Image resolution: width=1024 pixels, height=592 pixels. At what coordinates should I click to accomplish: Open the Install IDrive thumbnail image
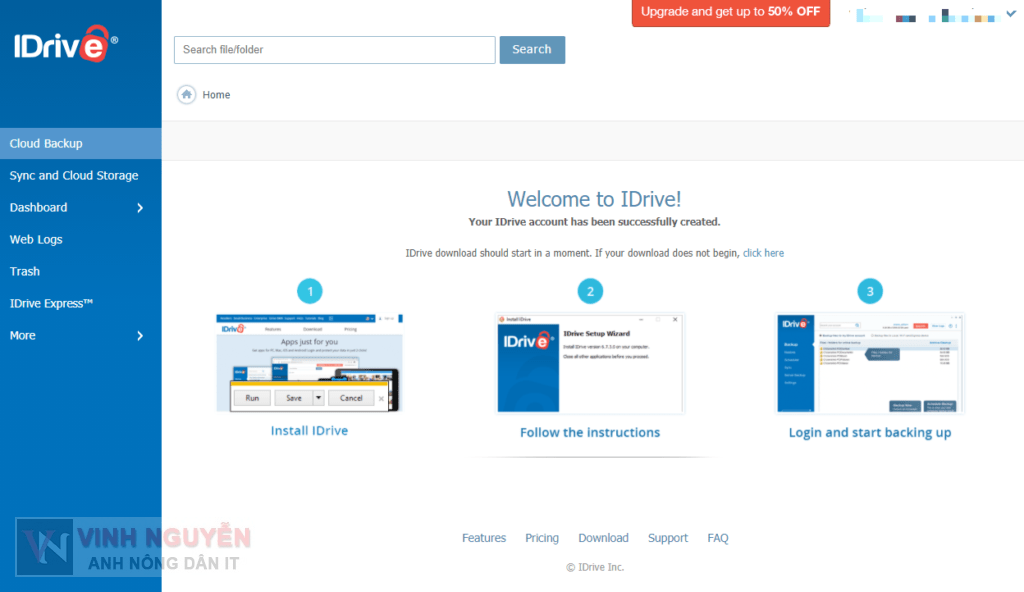point(310,362)
